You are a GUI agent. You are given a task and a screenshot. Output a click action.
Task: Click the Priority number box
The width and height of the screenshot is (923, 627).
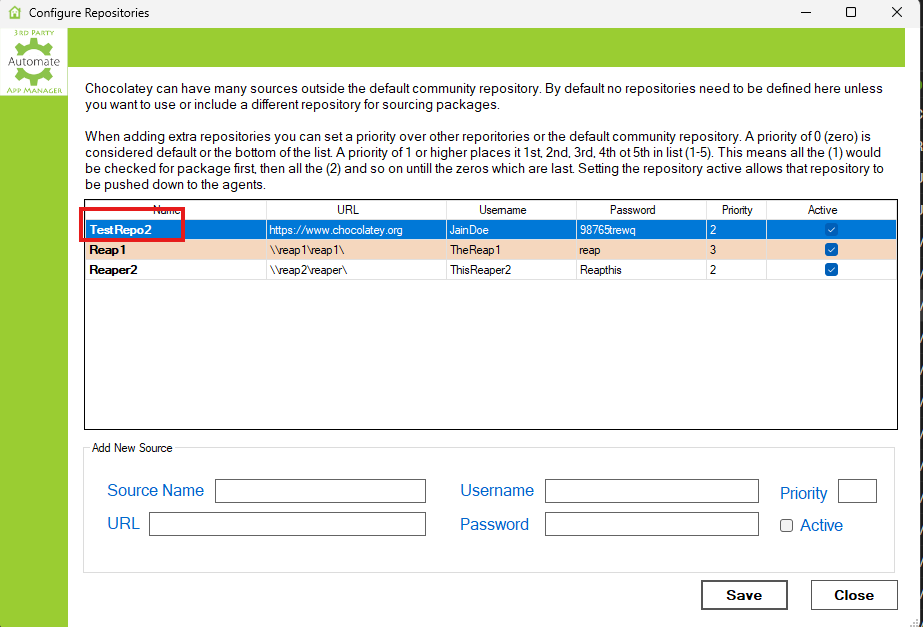857,491
